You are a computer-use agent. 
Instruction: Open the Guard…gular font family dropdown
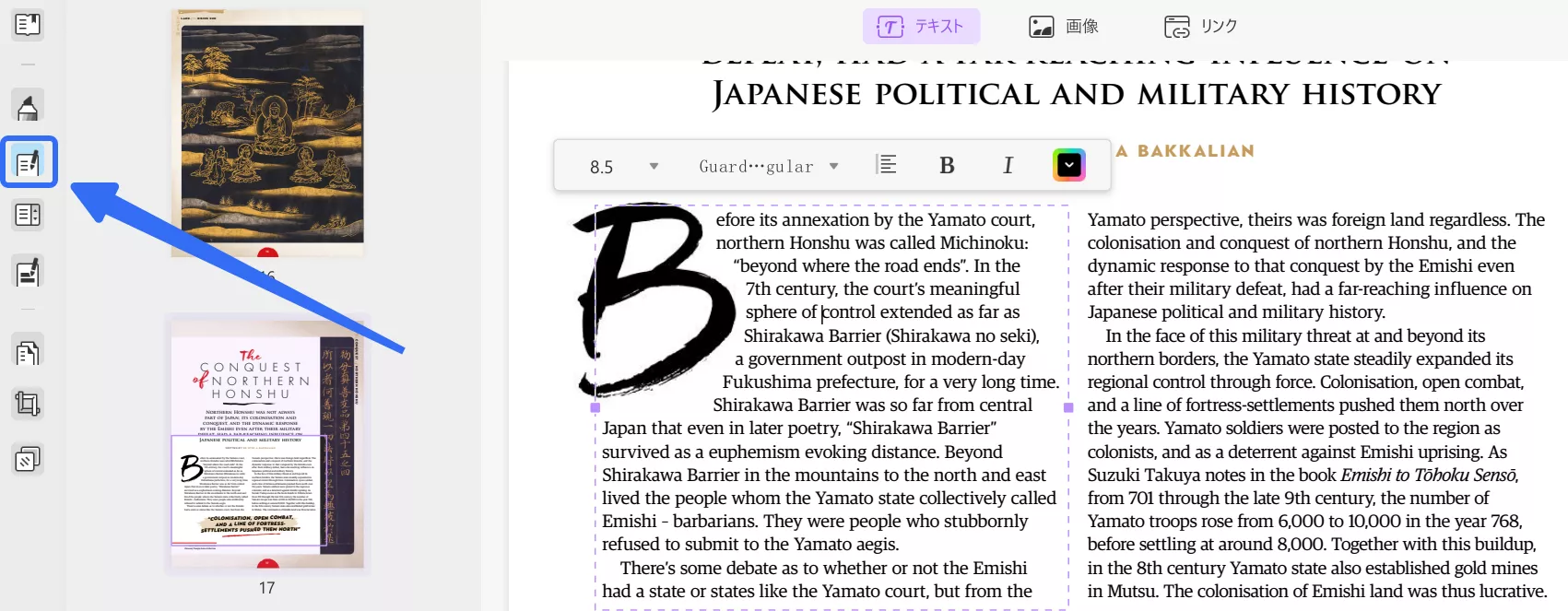click(x=769, y=166)
